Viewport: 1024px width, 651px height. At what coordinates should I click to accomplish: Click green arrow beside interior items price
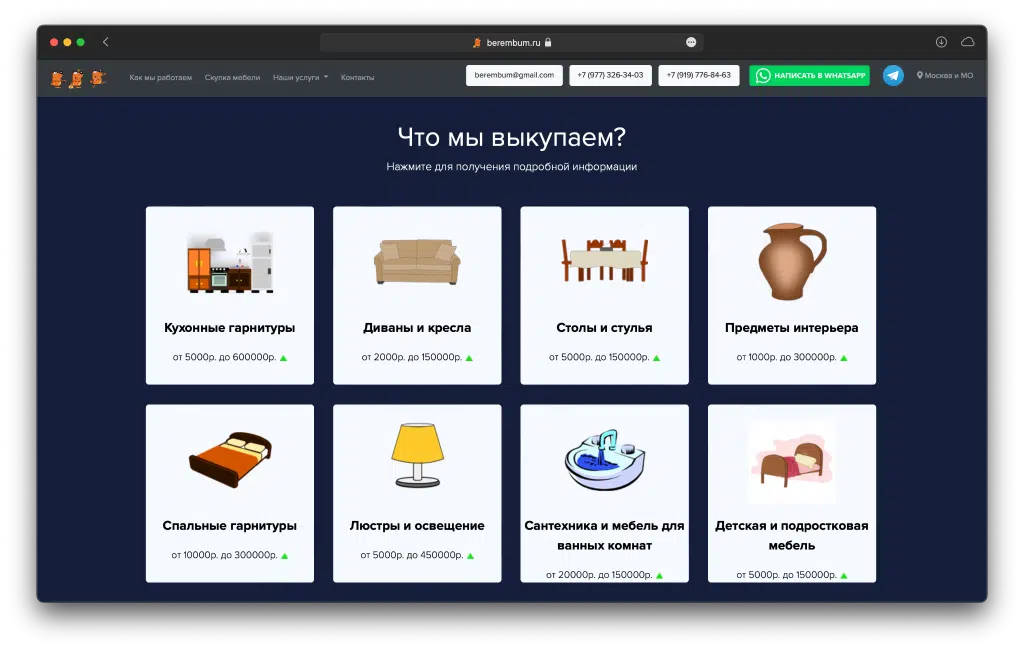click(844, 358)
